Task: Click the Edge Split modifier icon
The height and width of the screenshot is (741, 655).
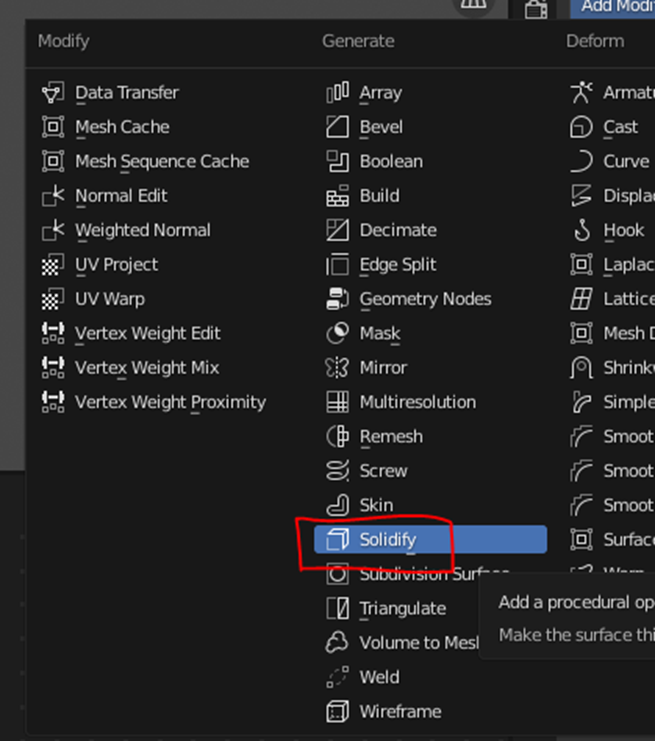Action: click(337, 265)
